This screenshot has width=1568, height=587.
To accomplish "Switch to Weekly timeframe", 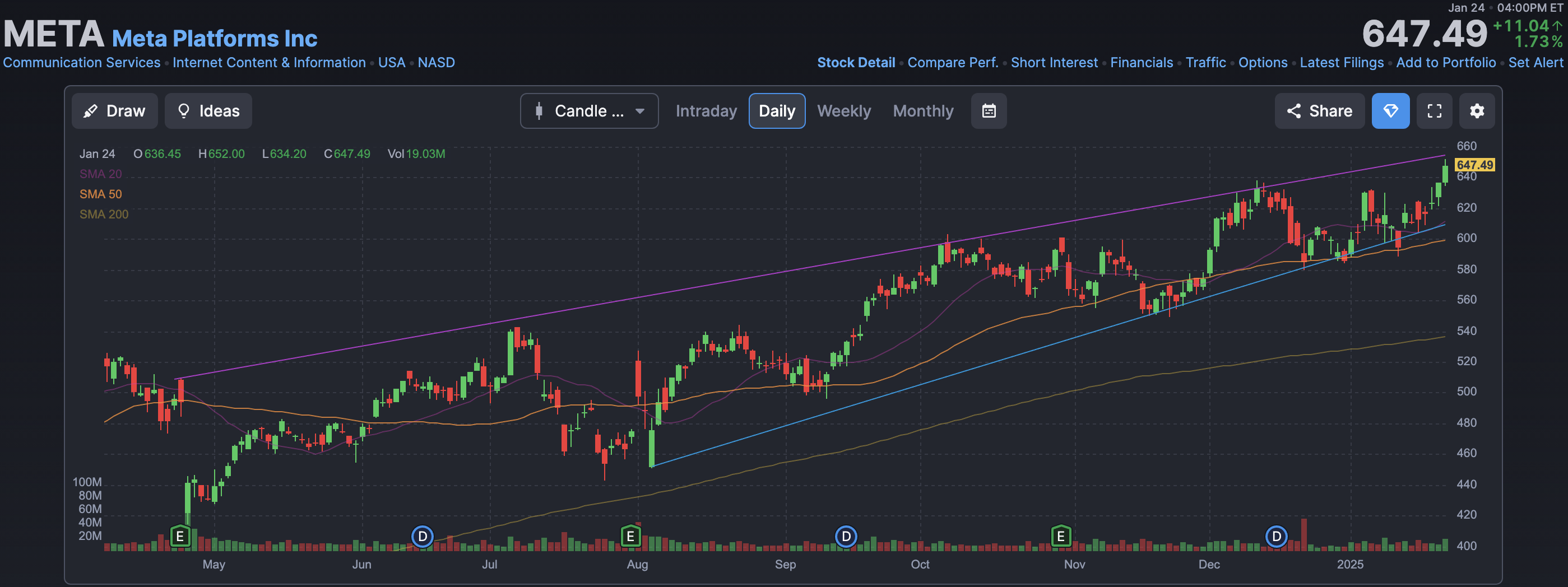I will [843, 111].
